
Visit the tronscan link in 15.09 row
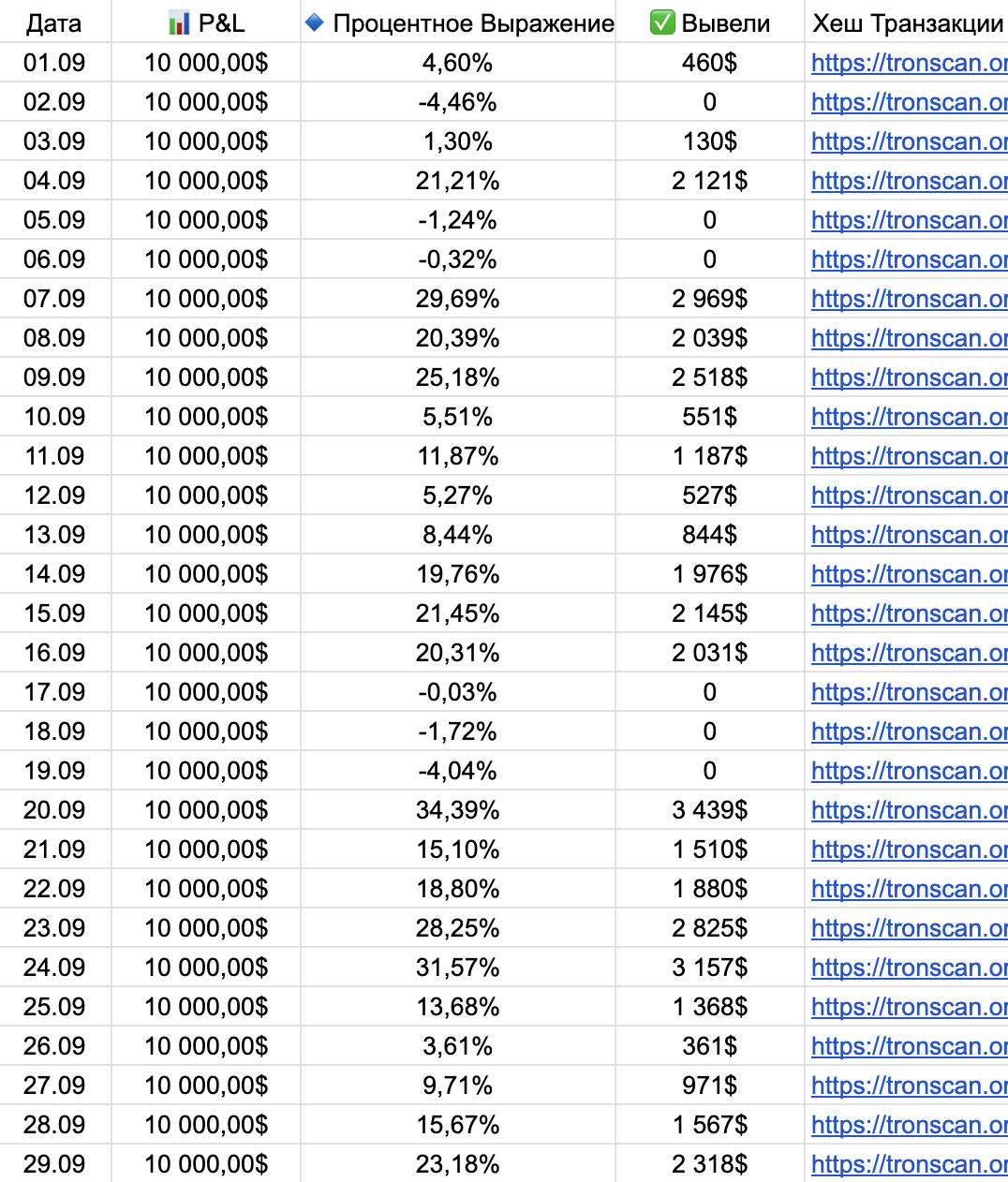tap(908, 613)
